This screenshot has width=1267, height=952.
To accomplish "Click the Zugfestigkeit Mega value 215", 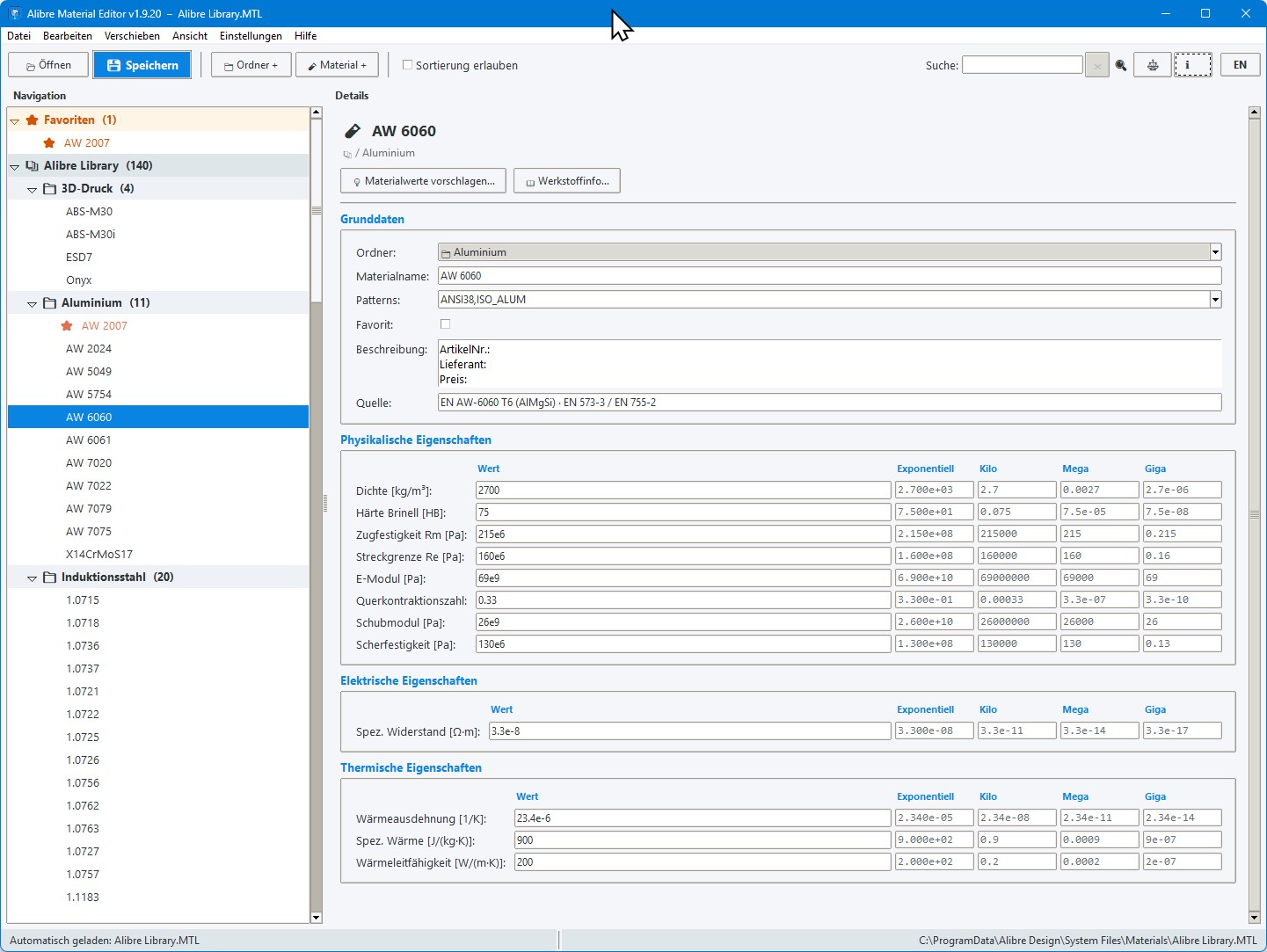I will (1099, 534).
